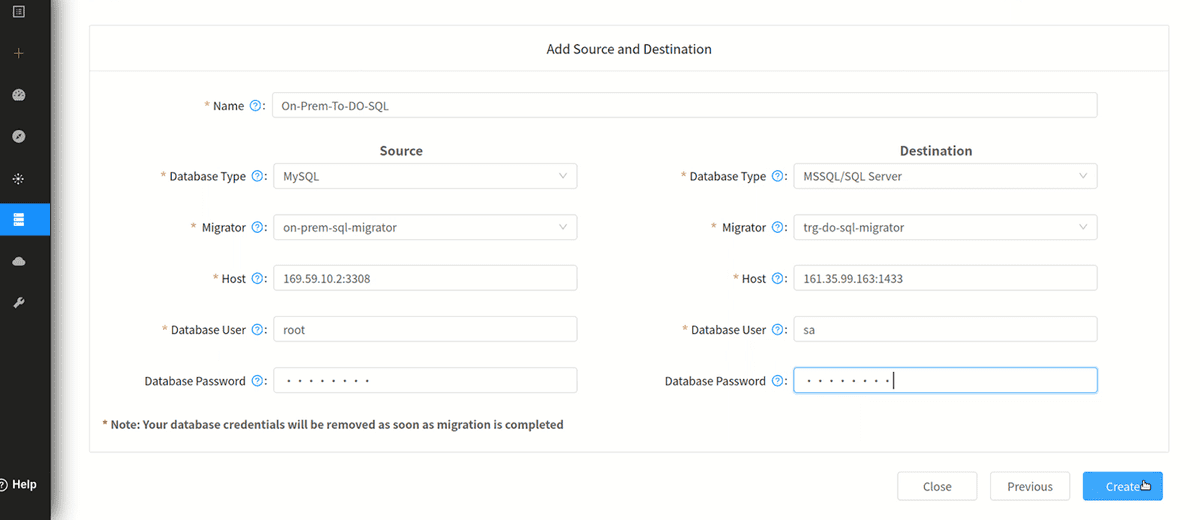Click help icon beside Destination Migrator
The image size is (1200, 520).
[x=777, y=227]
